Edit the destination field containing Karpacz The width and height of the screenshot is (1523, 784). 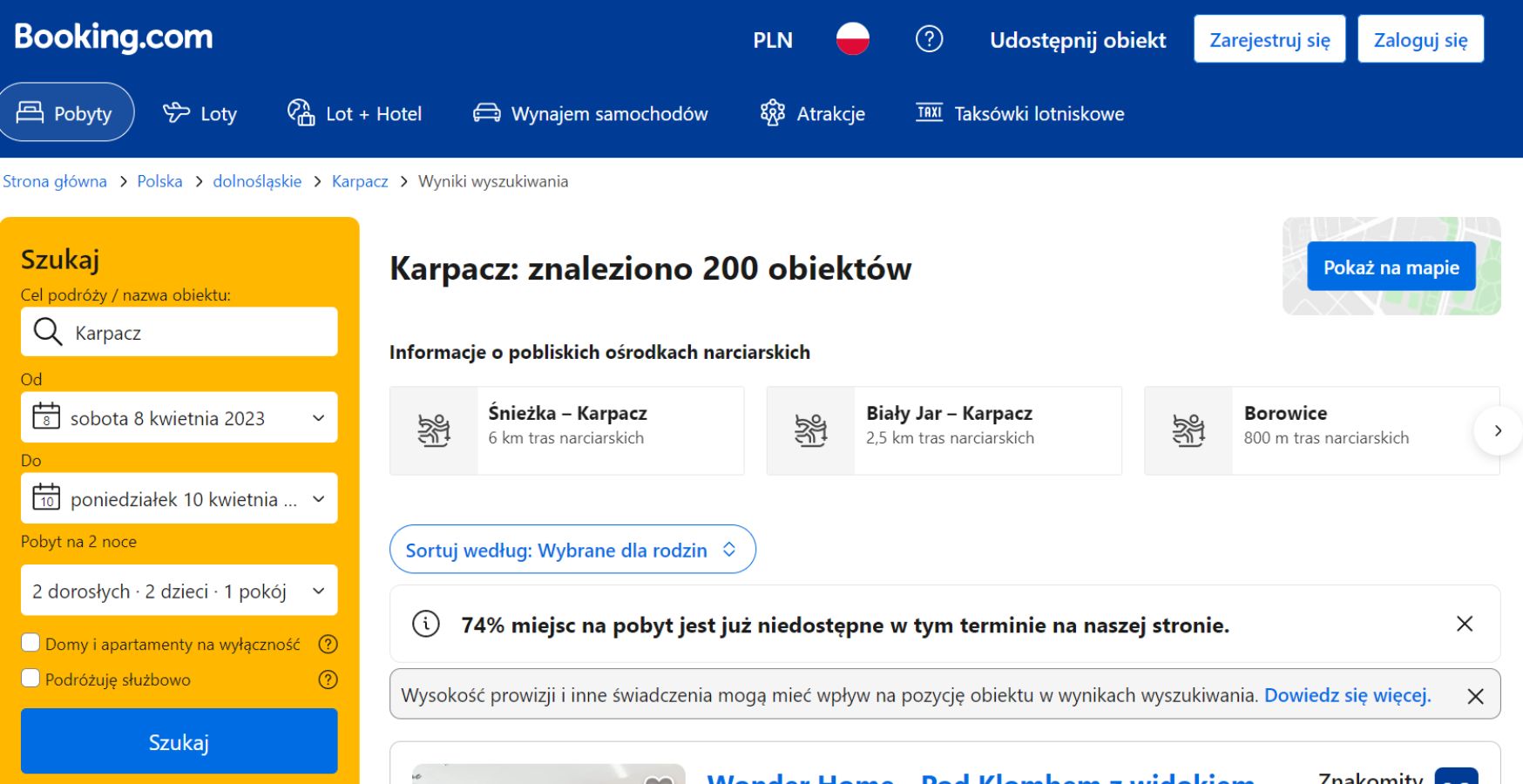point(179,332)
